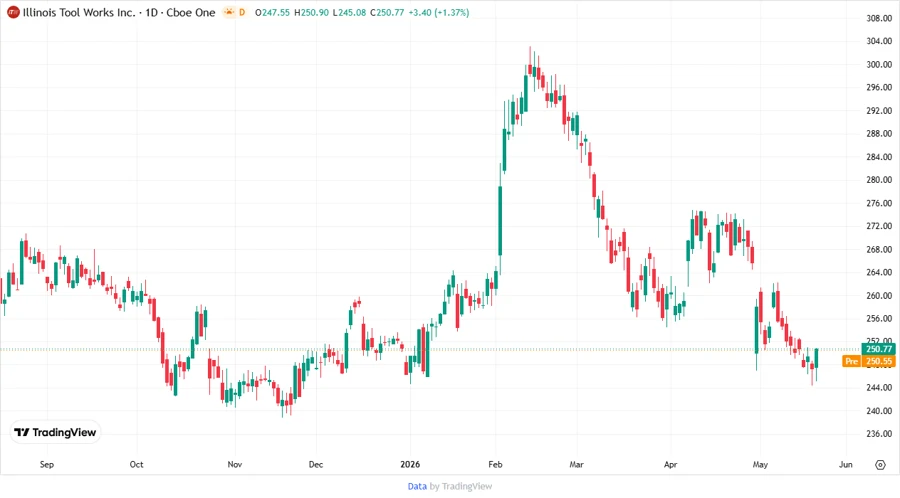The width and height of the screenshot is (900, 498).
Task: Click the Illinois Tool Works Inc. title
Action: click(79, 12)
